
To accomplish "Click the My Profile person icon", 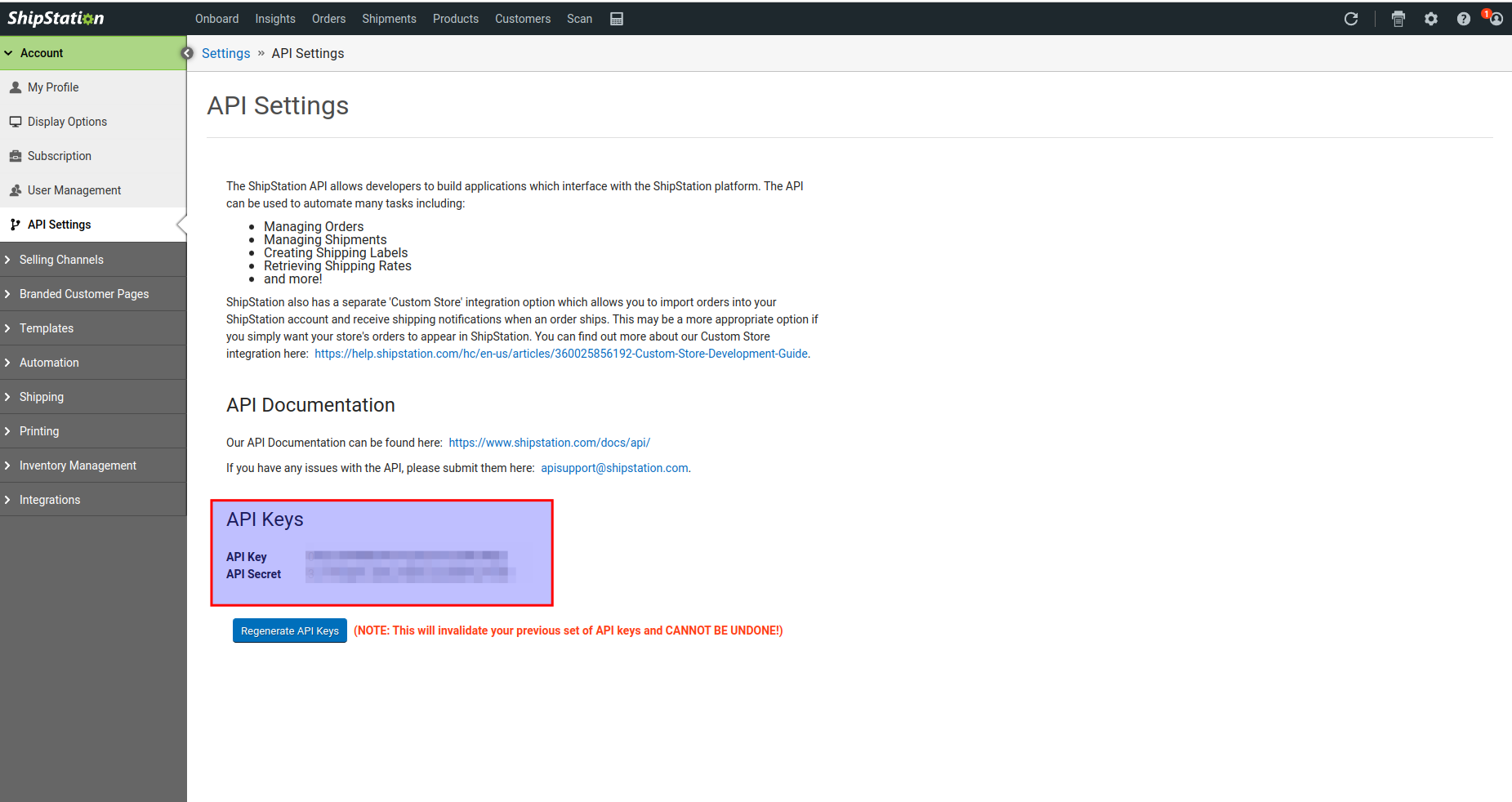I will click(16, 87).
